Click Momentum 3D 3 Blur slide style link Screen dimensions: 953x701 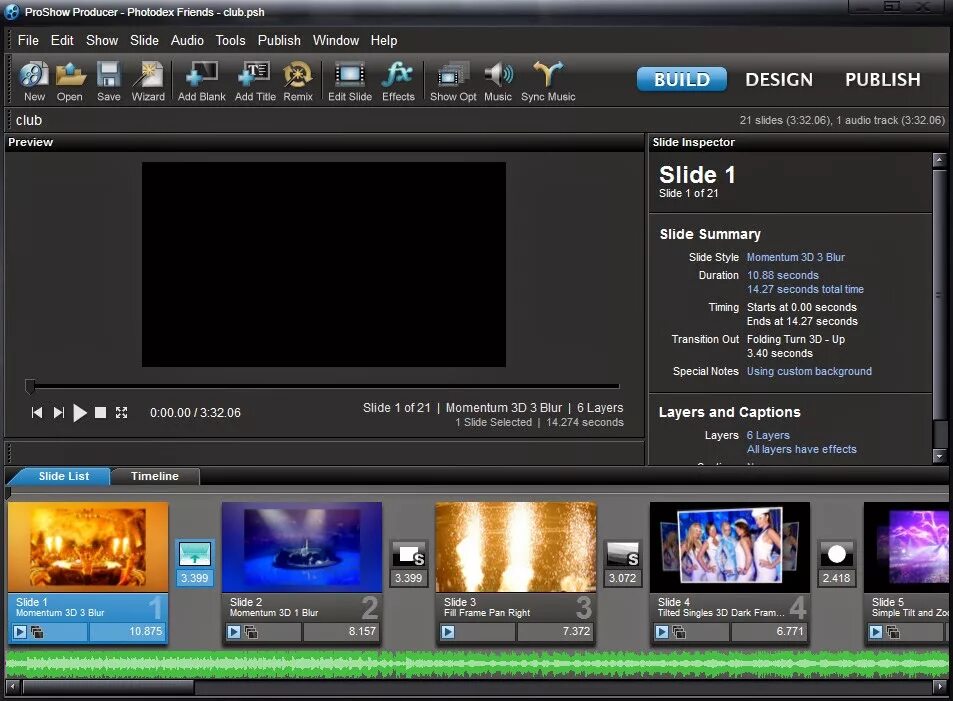(796, 257)
